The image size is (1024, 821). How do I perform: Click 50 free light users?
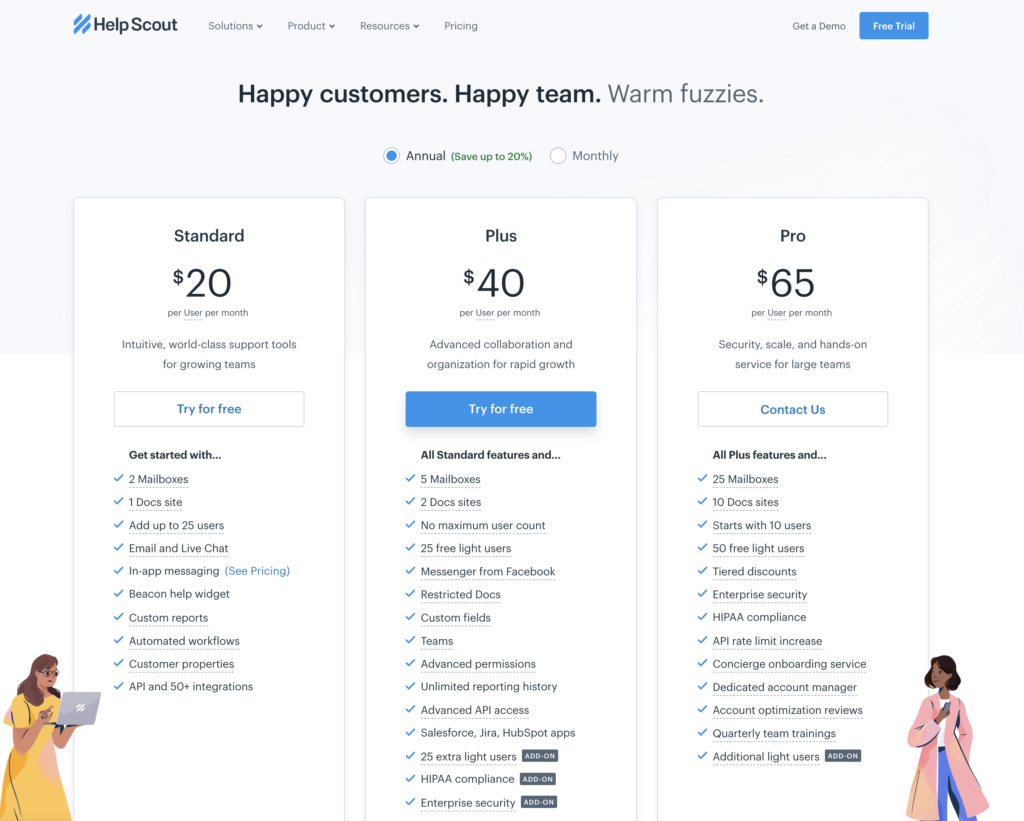[758, 548]
